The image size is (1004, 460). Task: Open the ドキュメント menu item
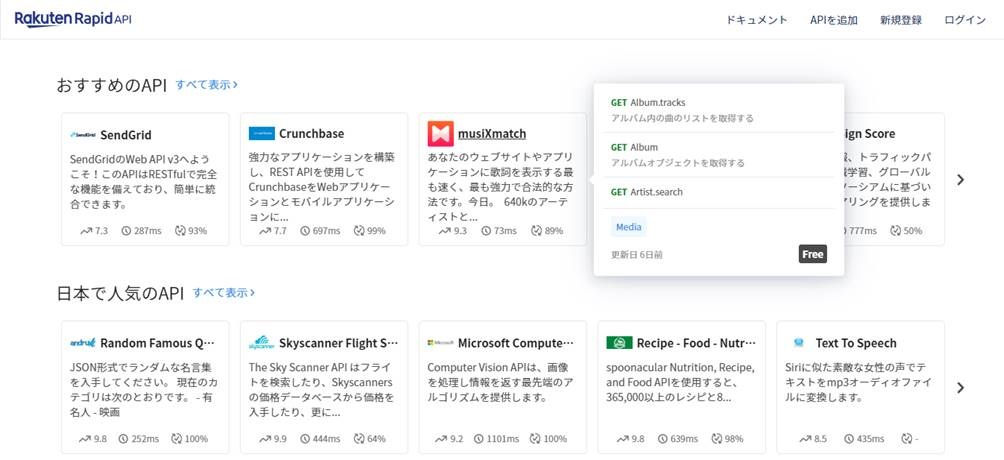pos(757,20)
